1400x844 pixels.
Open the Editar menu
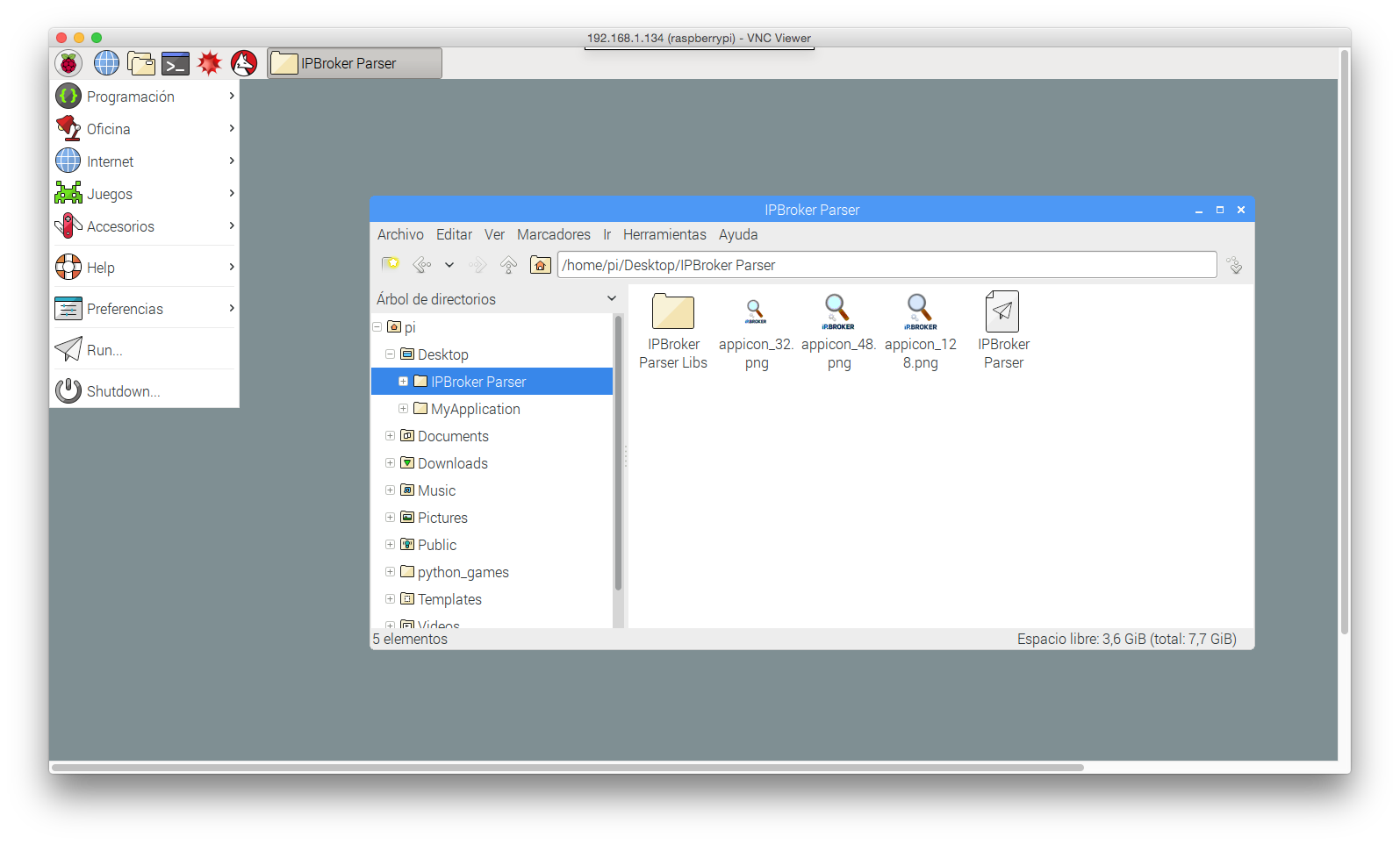[454, 234]
